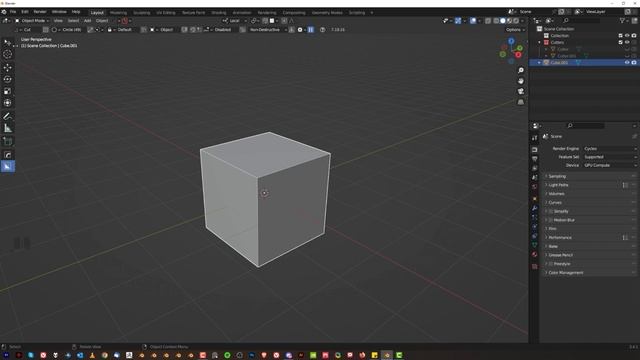Click the properties editor search field

[586, 126]
